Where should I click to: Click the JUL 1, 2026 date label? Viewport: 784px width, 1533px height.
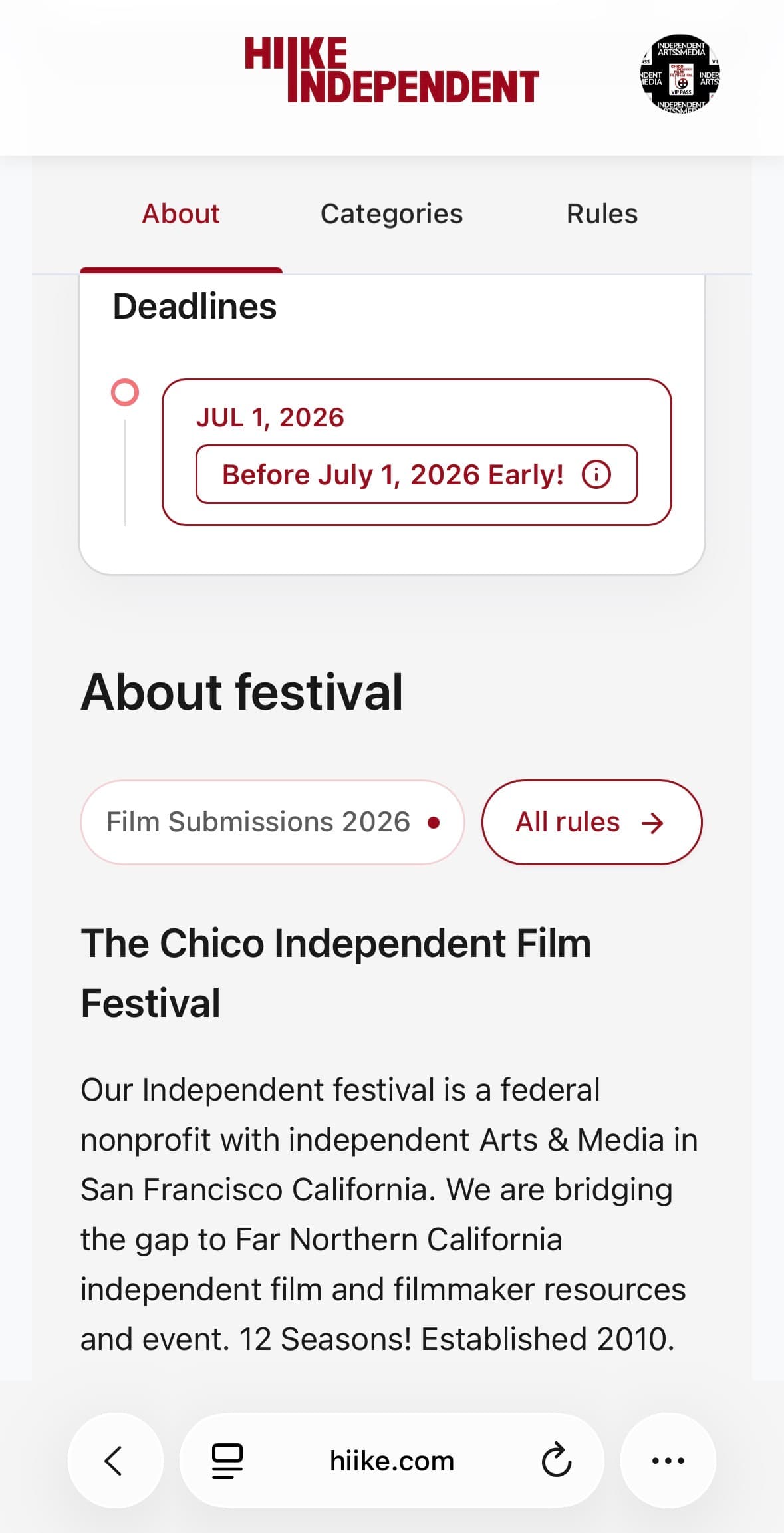(x=270, y=418)
